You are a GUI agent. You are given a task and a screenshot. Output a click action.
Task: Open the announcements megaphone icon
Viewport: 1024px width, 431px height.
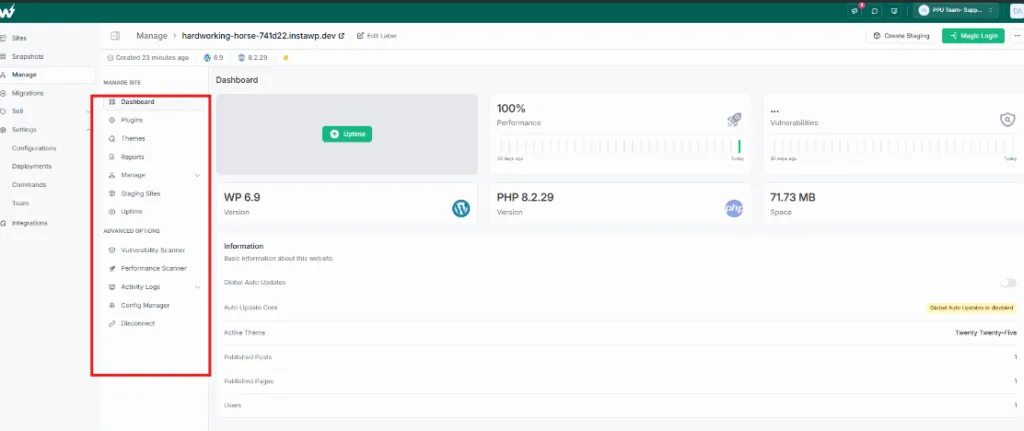pos(855,10)
